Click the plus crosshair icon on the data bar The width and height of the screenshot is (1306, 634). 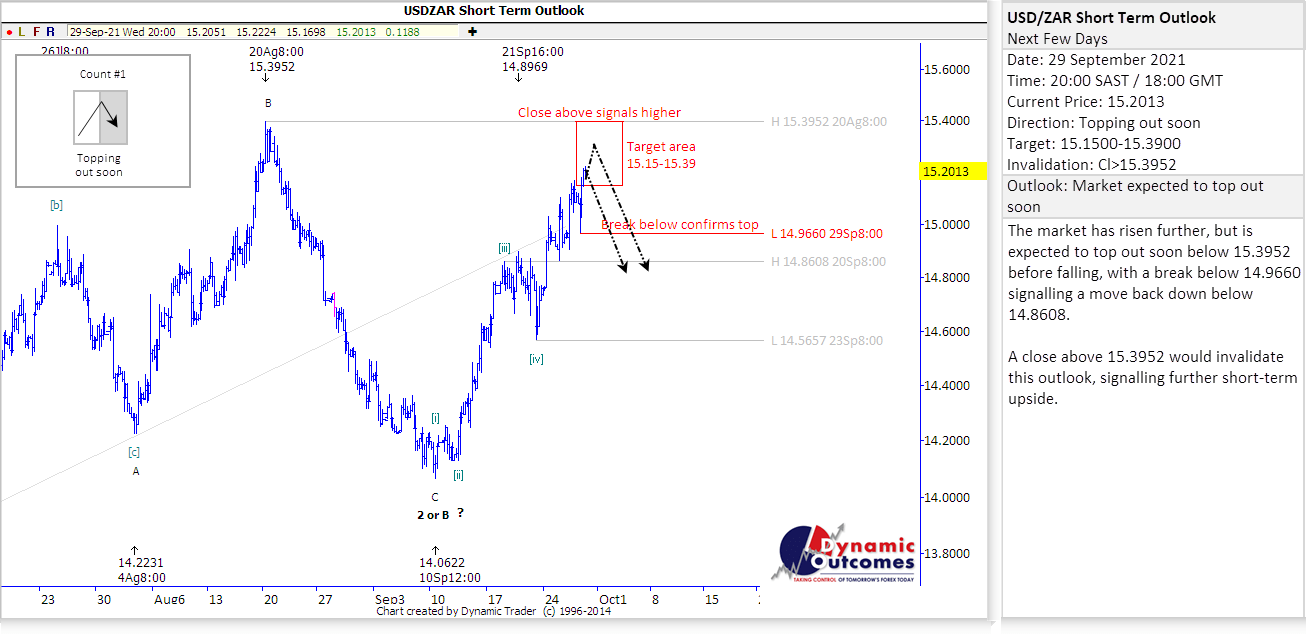[472, 32]
